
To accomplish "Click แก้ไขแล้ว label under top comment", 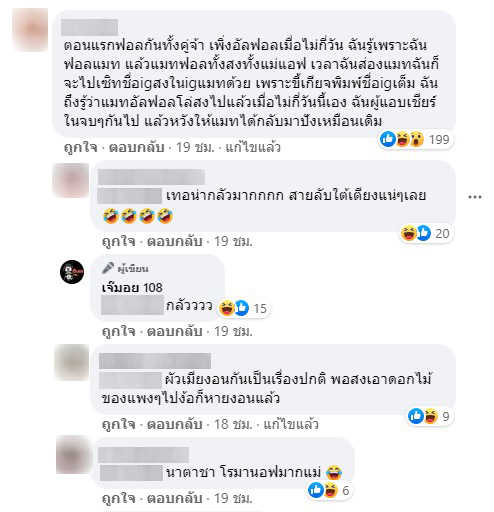I will 253,147.
